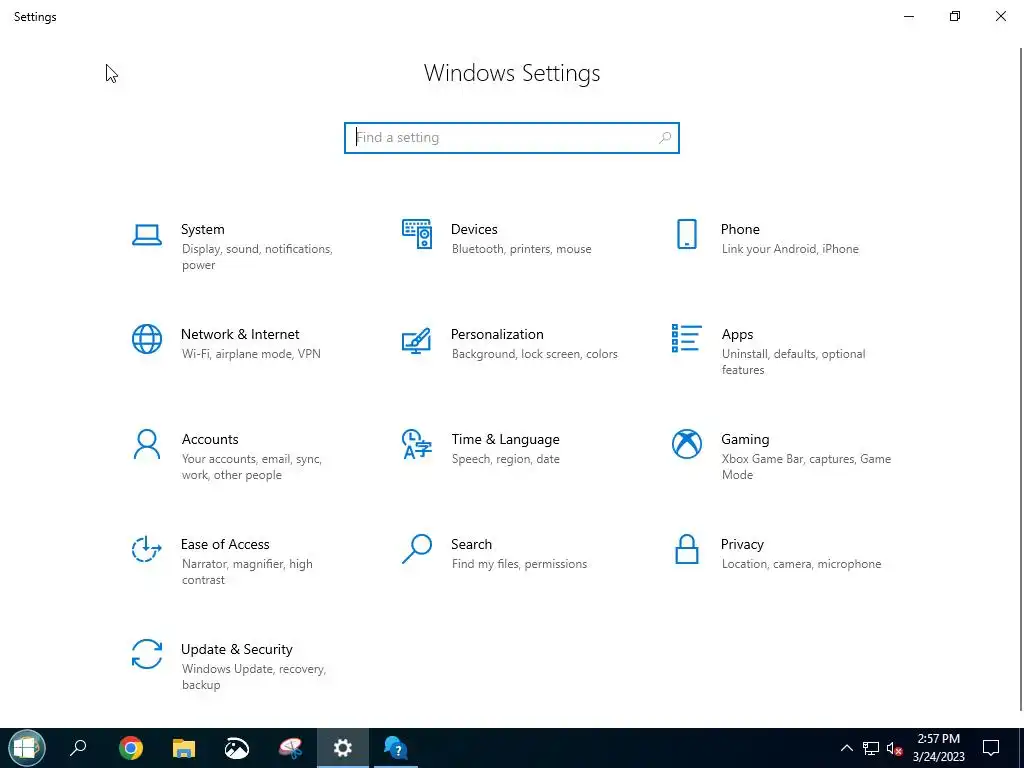This screenshot has width=1024, height=768.
Task: Open the Devices keyboard and speaker icon
Action: [x=417, y=234]
